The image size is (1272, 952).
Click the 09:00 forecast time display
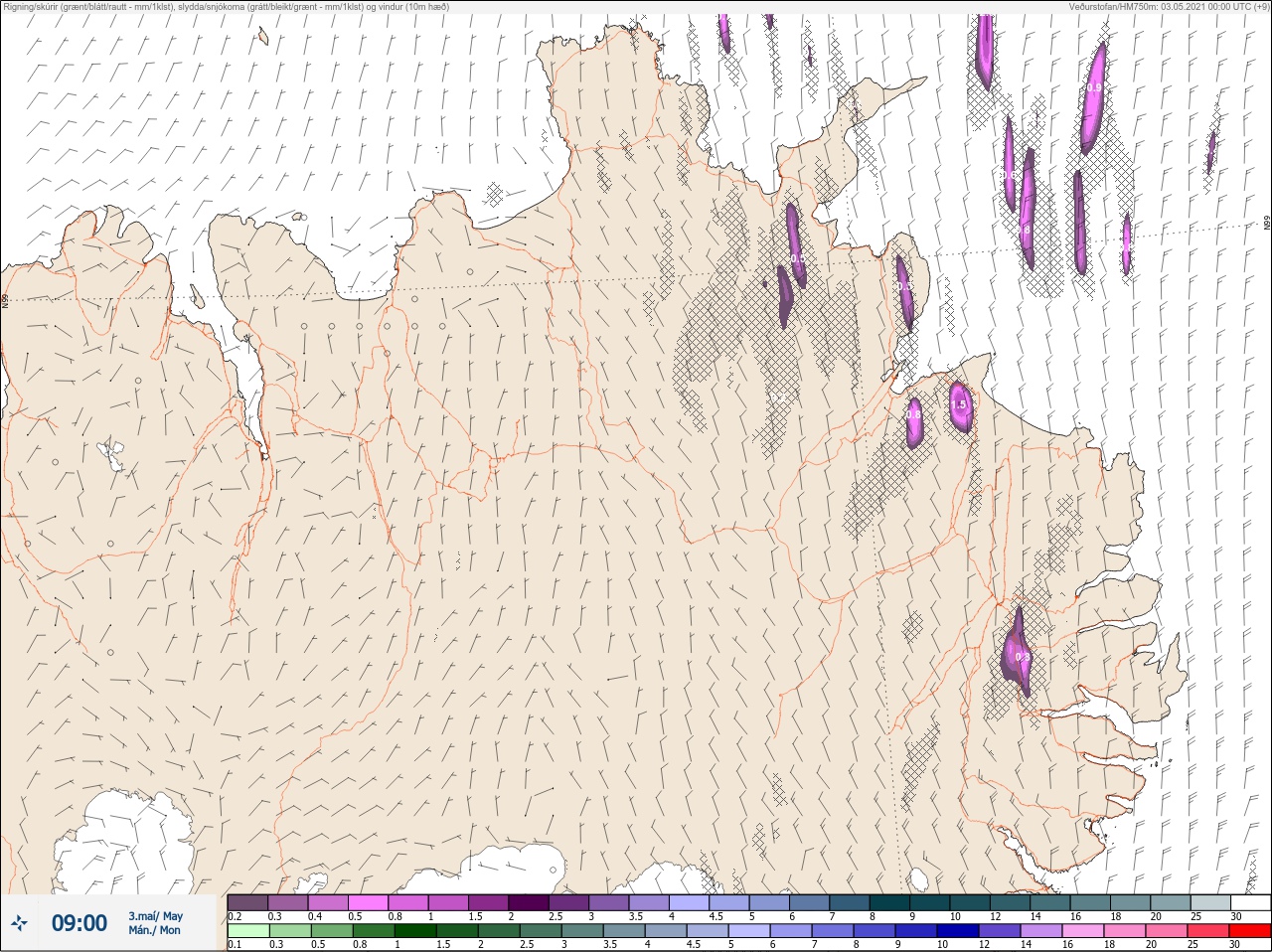point(79,923)
